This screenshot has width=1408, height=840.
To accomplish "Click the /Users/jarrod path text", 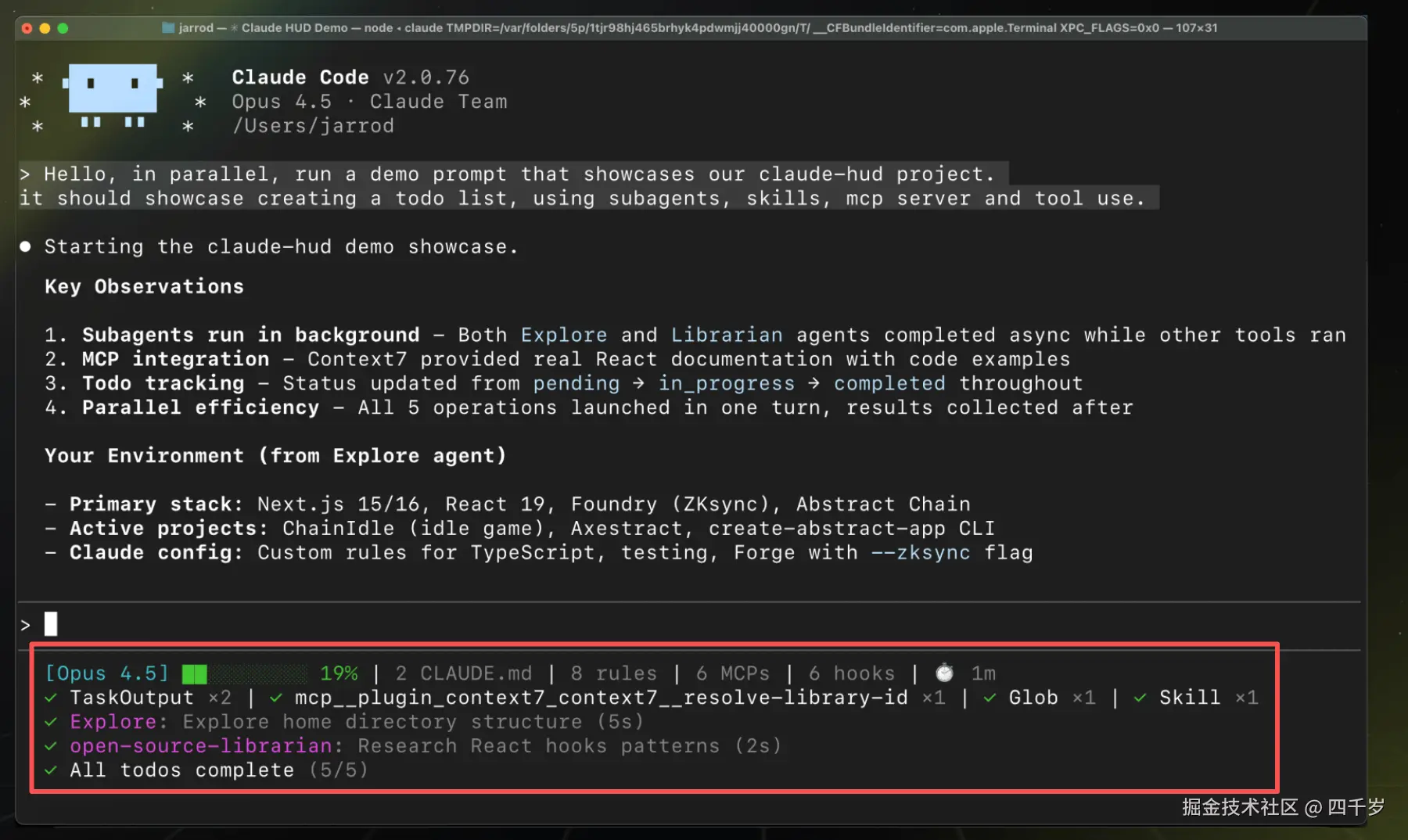I will [x=313, y=126].
